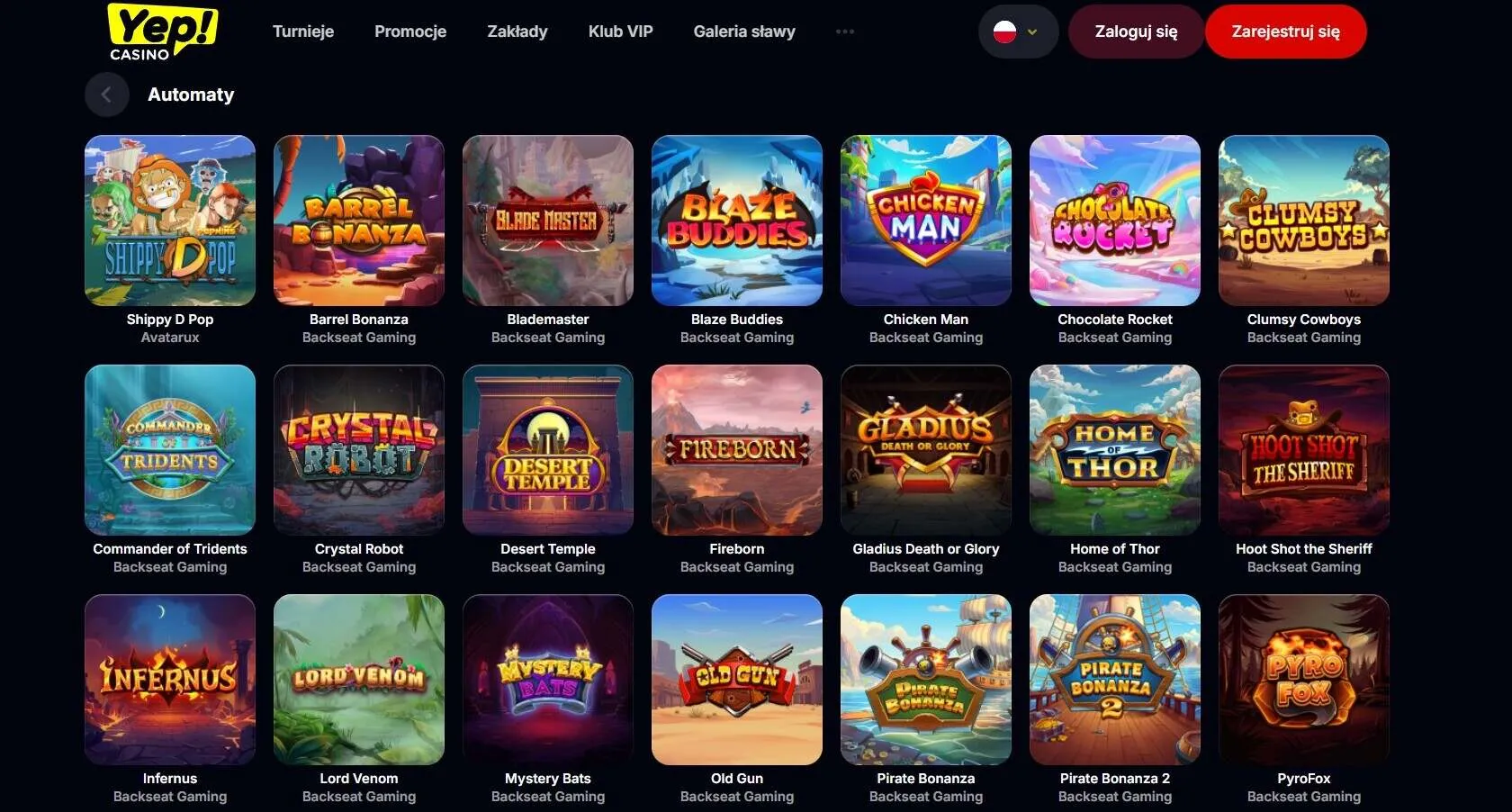Open the Shippy D Pop game tile
1512x812 pixels.
click(170, 221)
